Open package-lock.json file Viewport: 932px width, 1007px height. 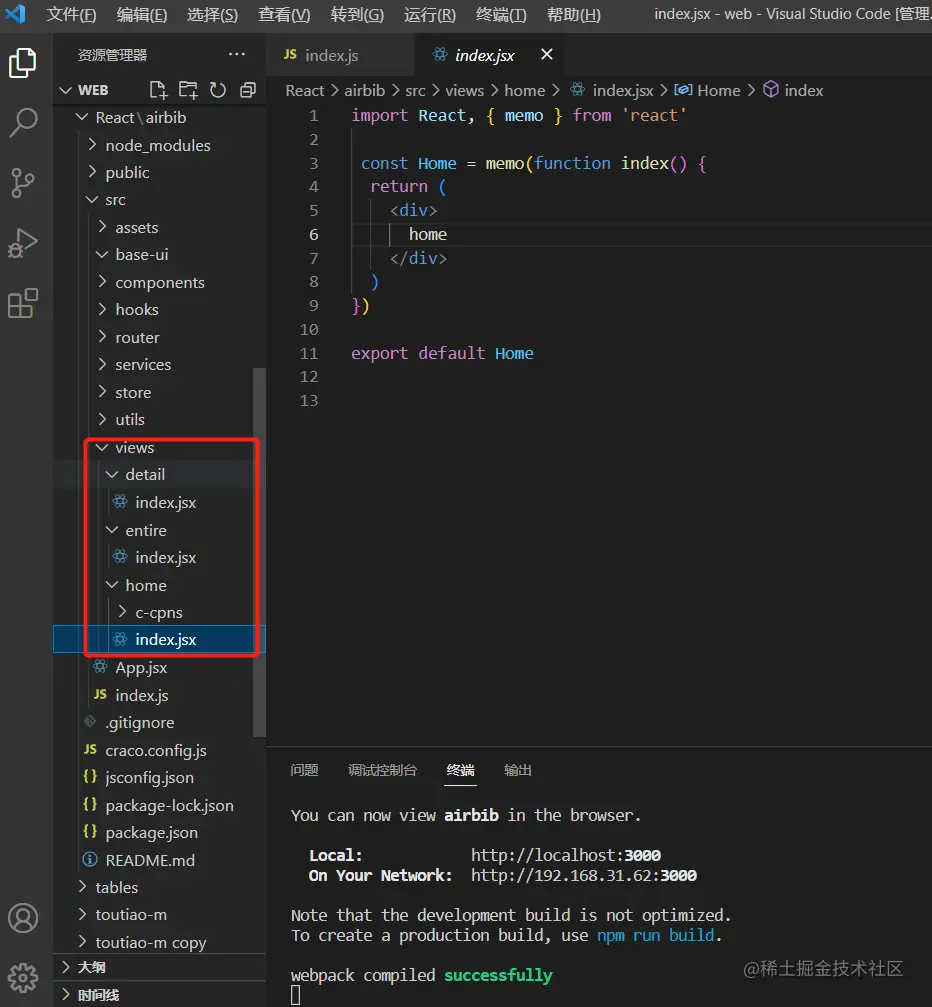pos(159,805)
